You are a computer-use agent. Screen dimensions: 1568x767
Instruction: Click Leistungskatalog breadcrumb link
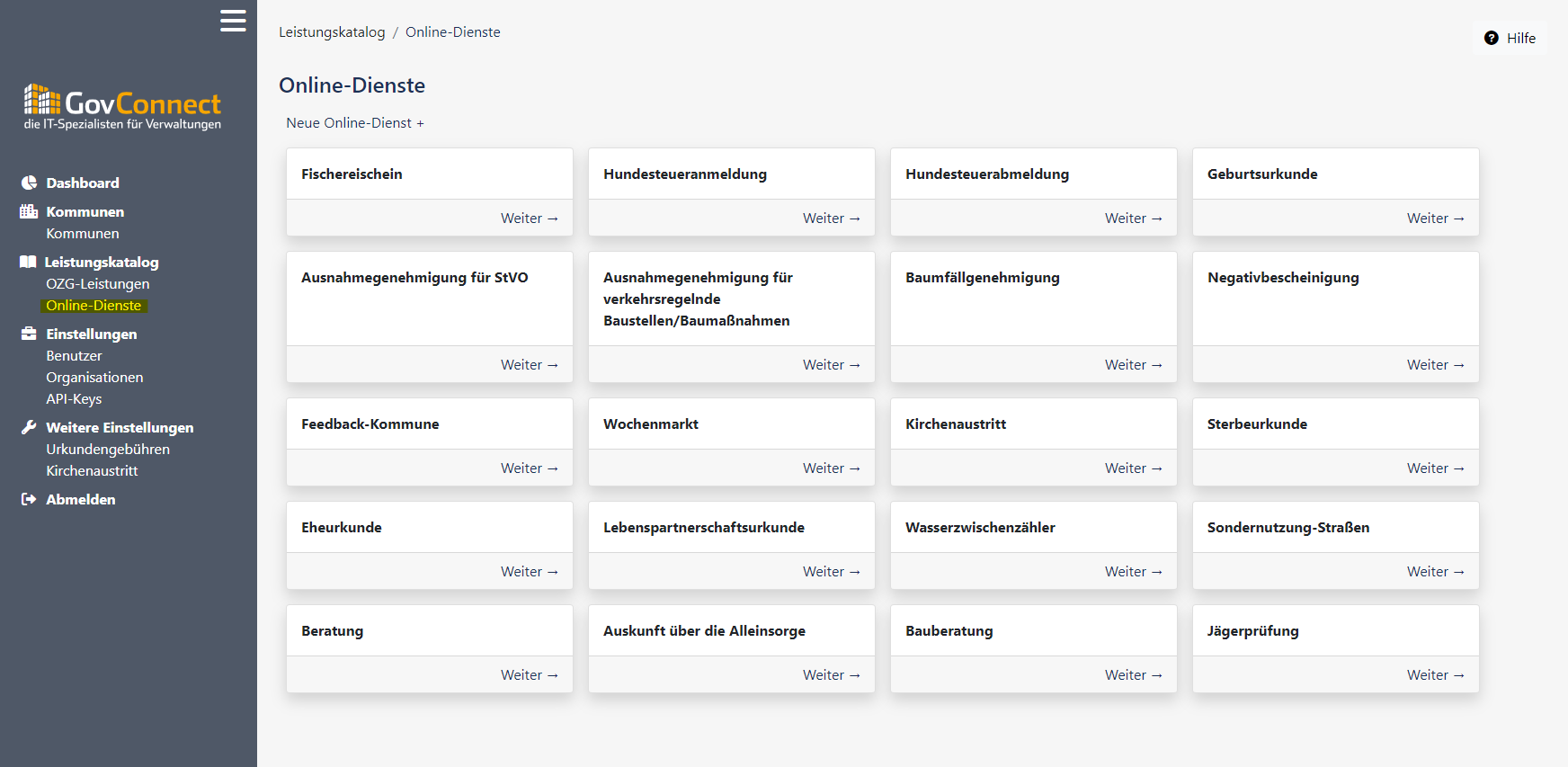(332, 31)
